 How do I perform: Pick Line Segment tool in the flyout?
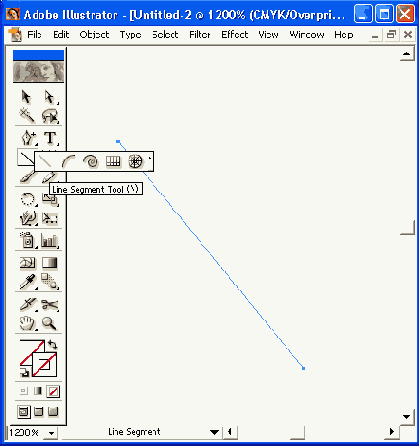(x=45, y=162)
